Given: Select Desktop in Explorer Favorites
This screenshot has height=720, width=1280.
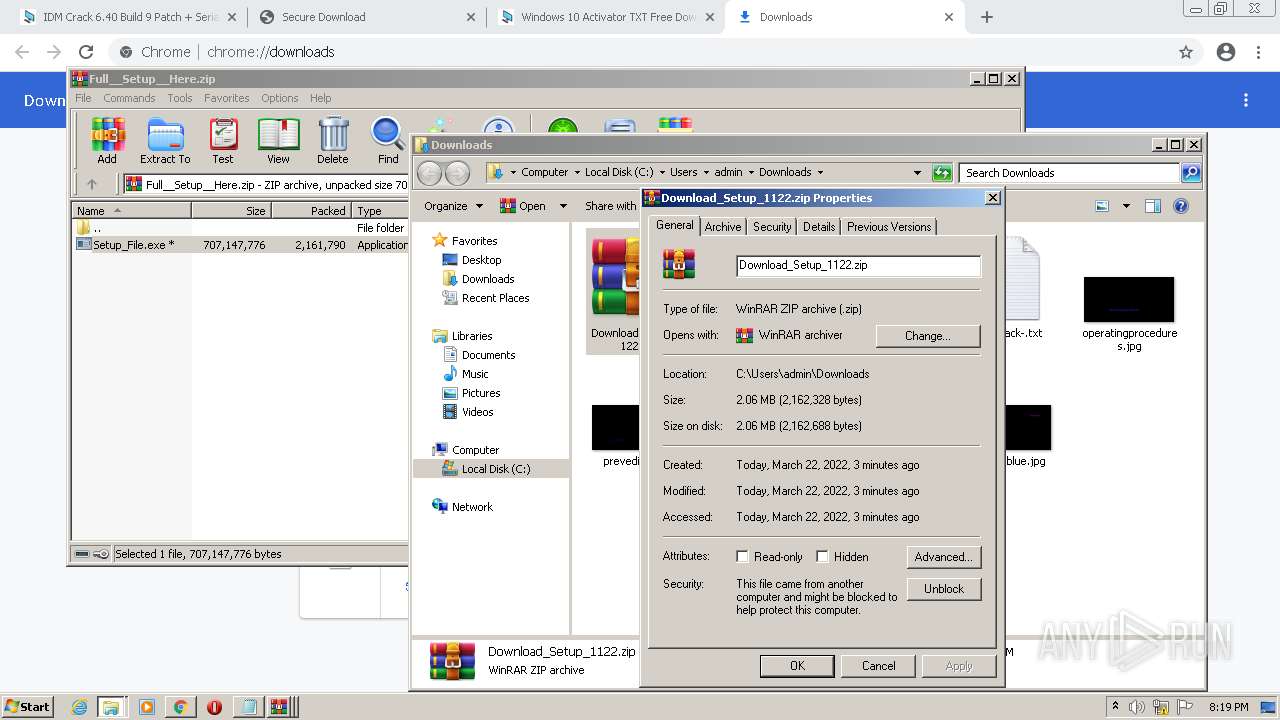Looking at the screenshot, I should 481,260.
